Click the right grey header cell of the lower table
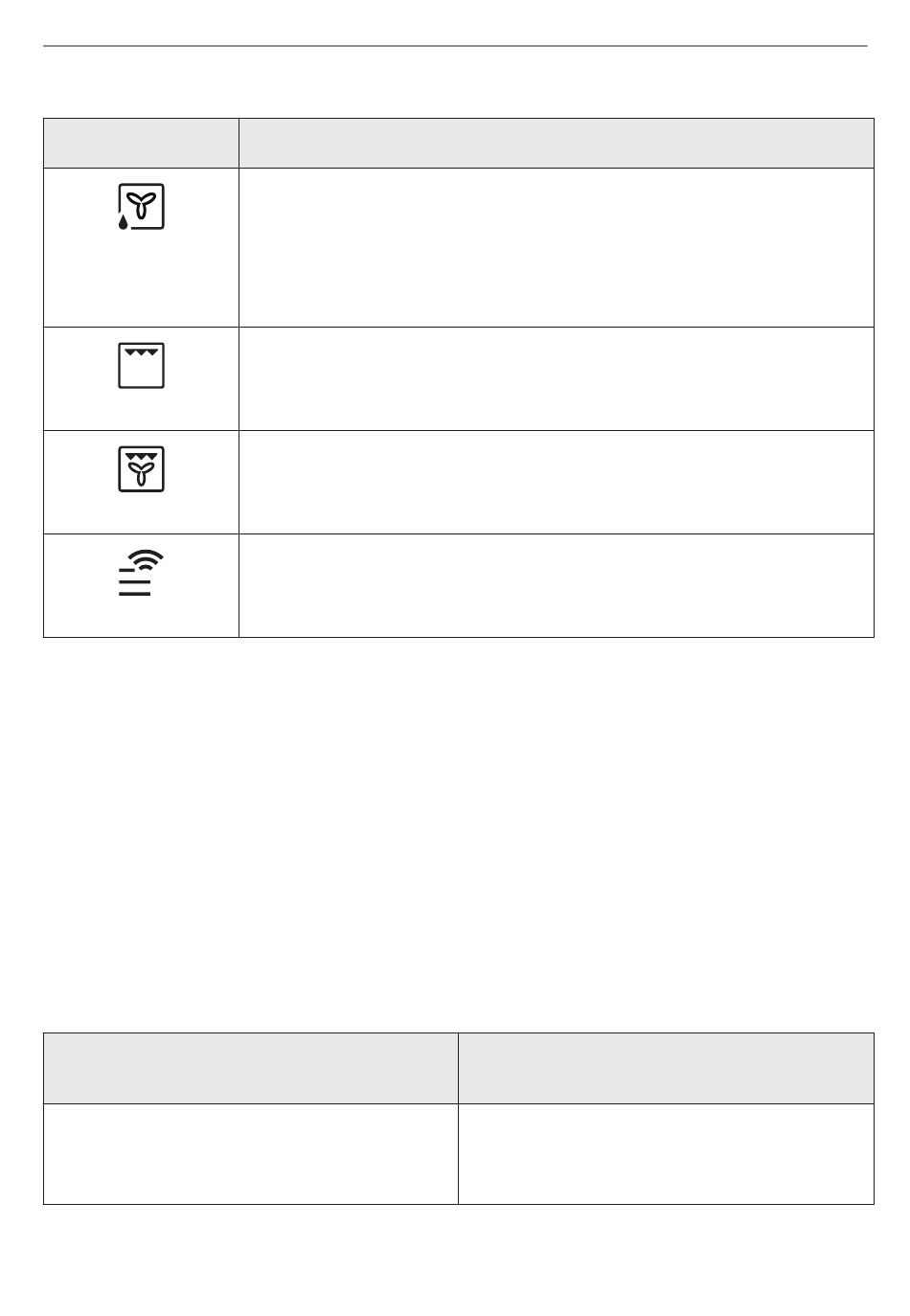910x1316 pixels. tap(666, 1068)
